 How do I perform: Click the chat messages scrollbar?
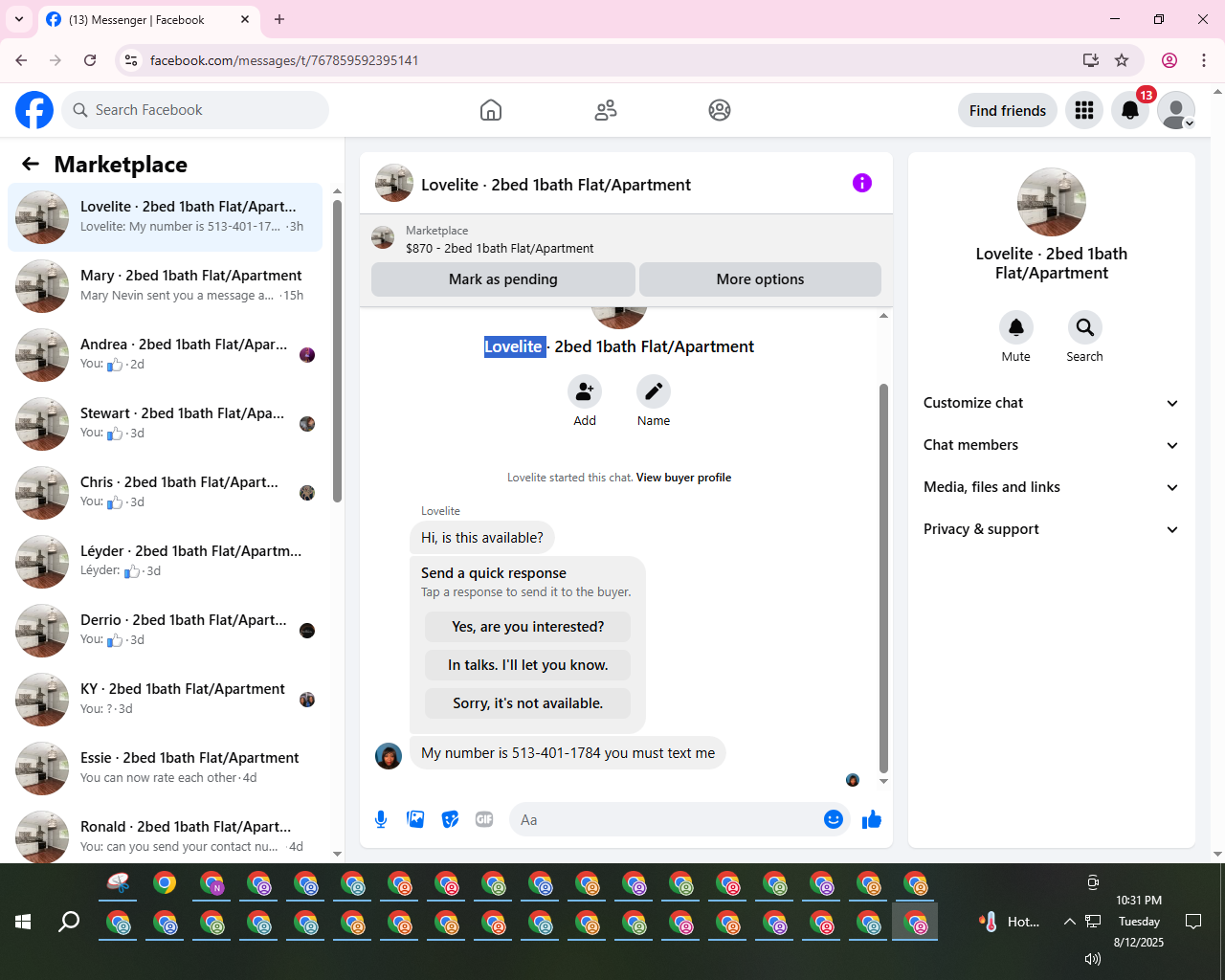coord(883,578)
